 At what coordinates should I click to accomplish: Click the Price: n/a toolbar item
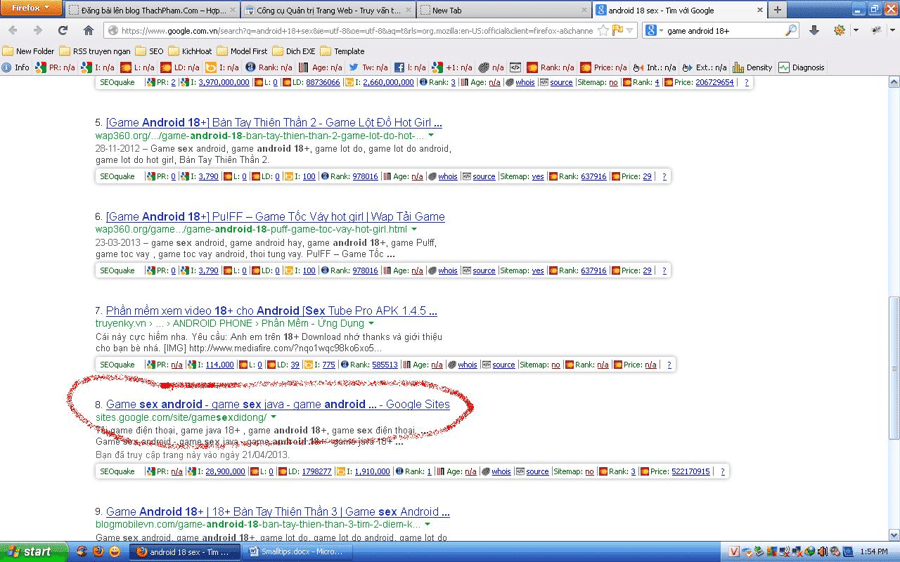(603, 67)
